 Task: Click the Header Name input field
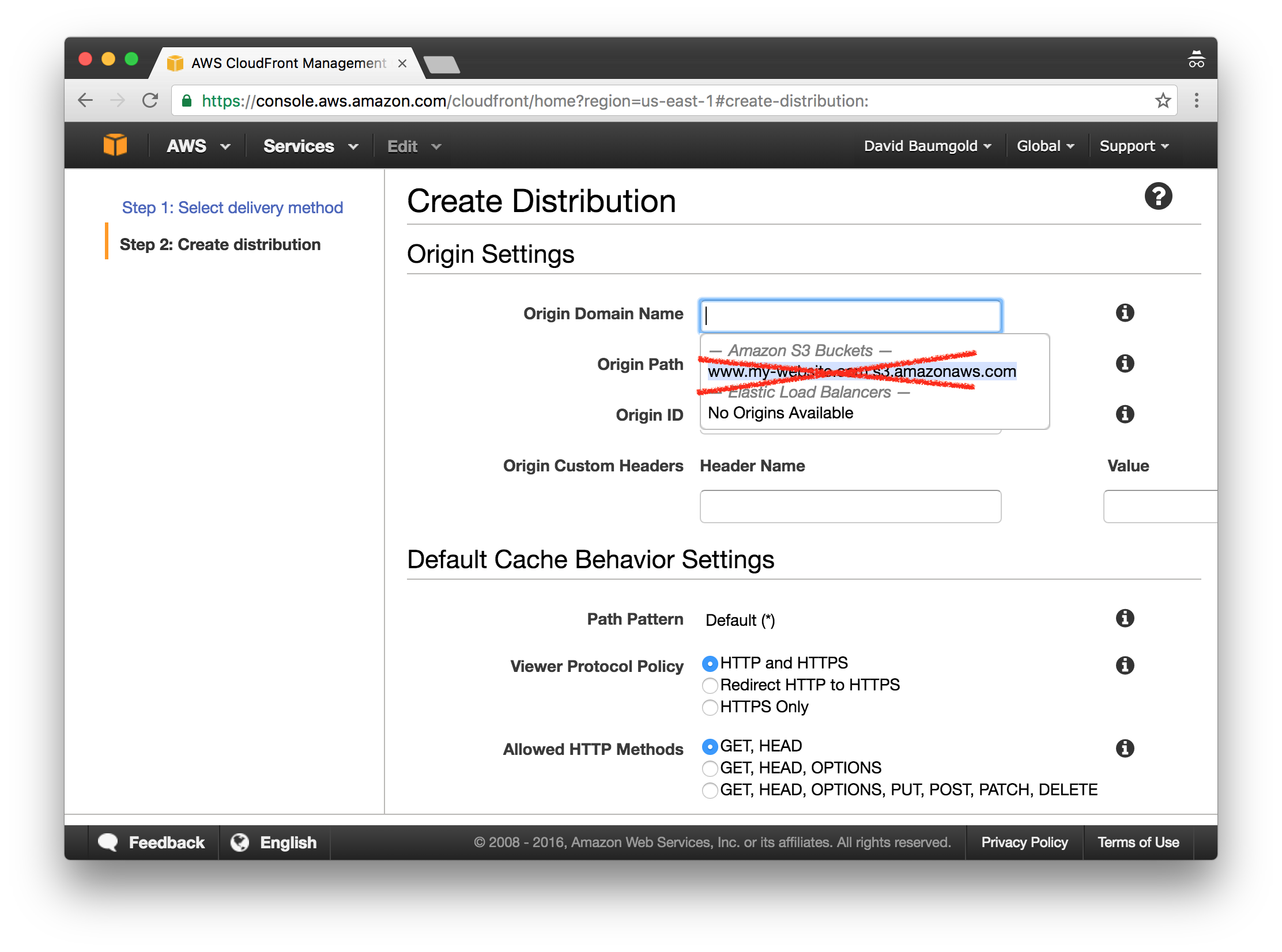pos(850,507)
